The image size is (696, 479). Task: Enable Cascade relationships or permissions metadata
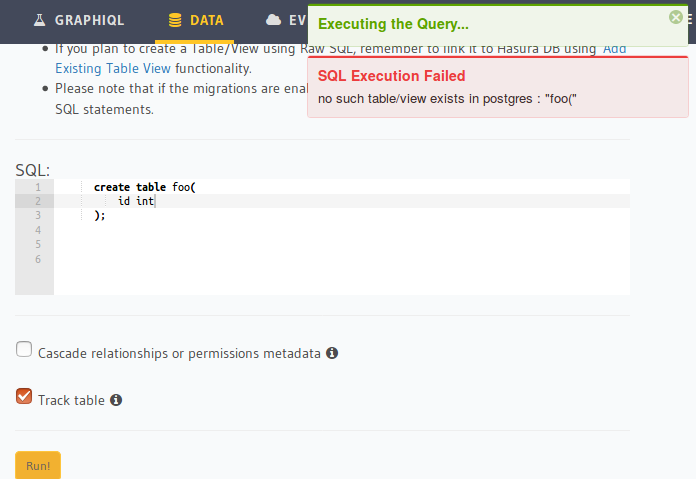pyautogui.click(x=24, y=349)
